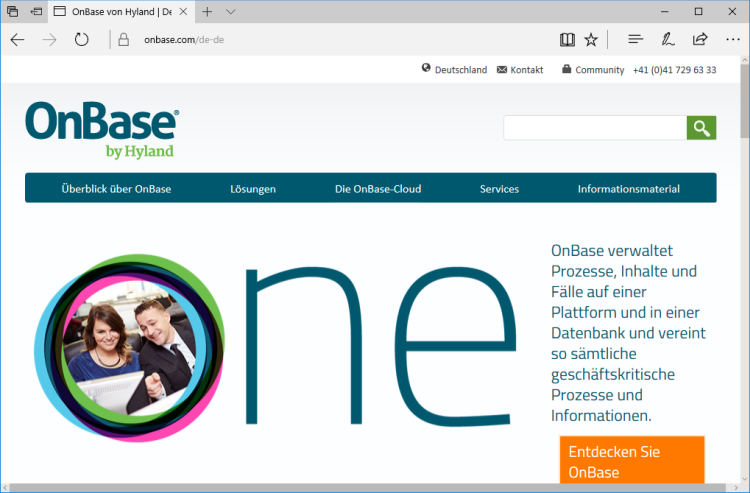Open a new tab with plus button
Image resolution: width=750 pixels, height=493 pixels.
coord(207,12)
